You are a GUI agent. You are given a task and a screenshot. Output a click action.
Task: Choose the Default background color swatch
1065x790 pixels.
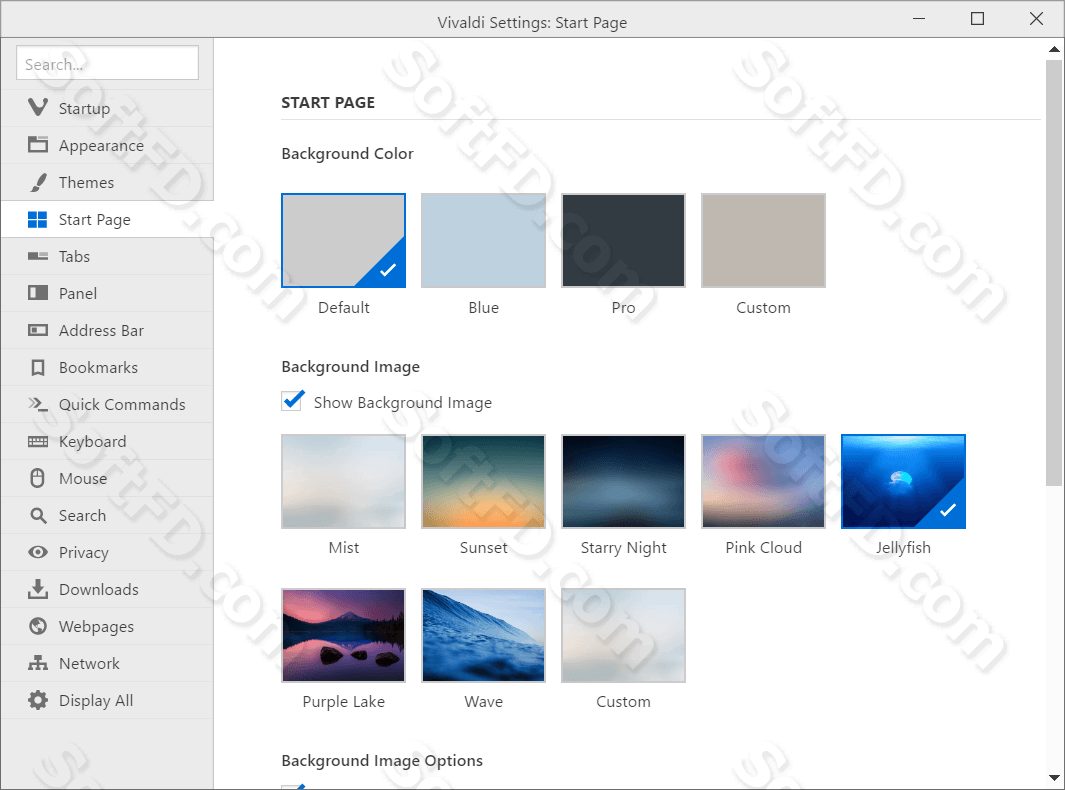[344, 240]
